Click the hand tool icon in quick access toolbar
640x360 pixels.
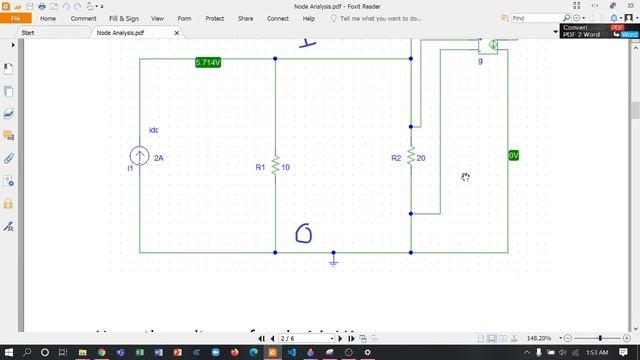click(90, 7)
